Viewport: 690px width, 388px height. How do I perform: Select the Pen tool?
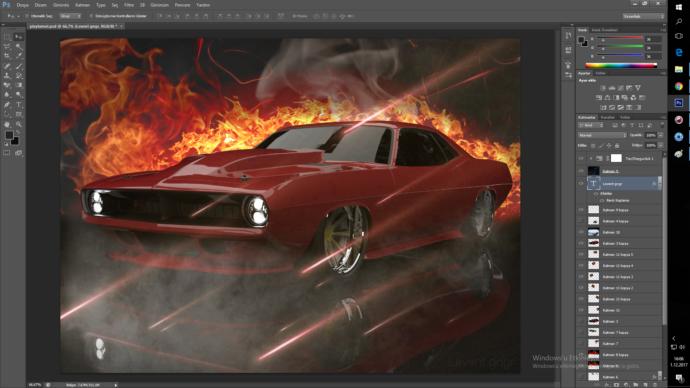click(x=7, y=105)
